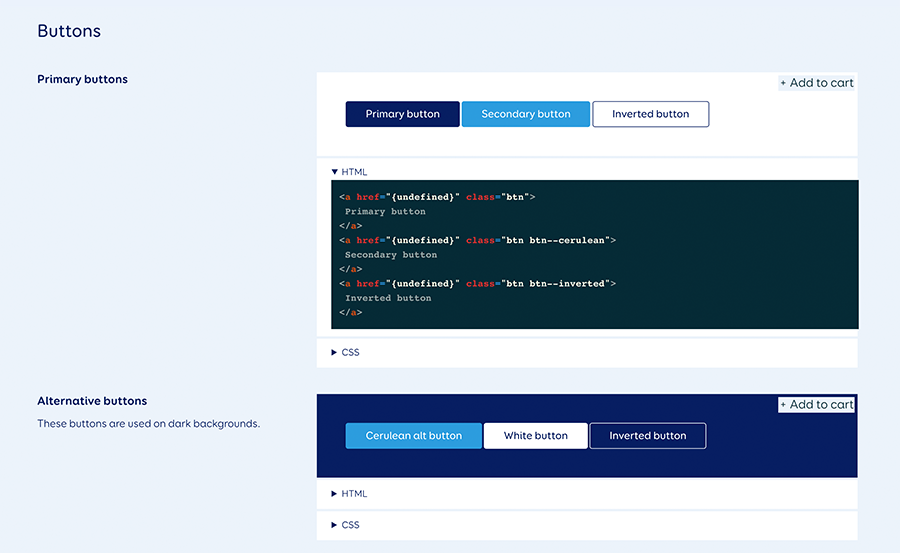
Task: Click the 'Secondary button' text inside the code block
Action: [x=391, y=254]
